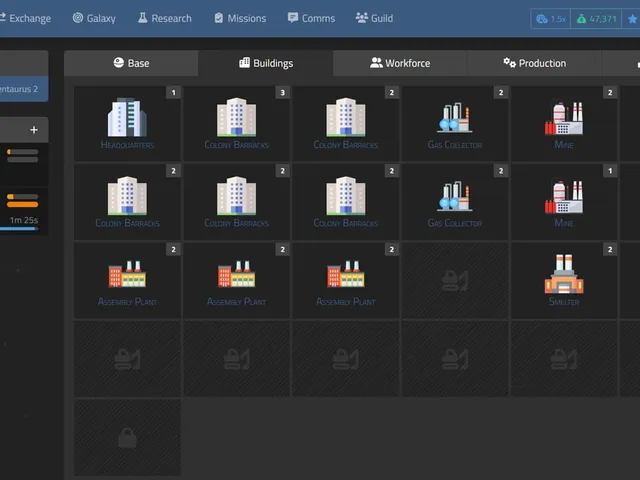Click the "Smelter" label text
The width and height of the screenshot is (640, 480).
[564, 302]
